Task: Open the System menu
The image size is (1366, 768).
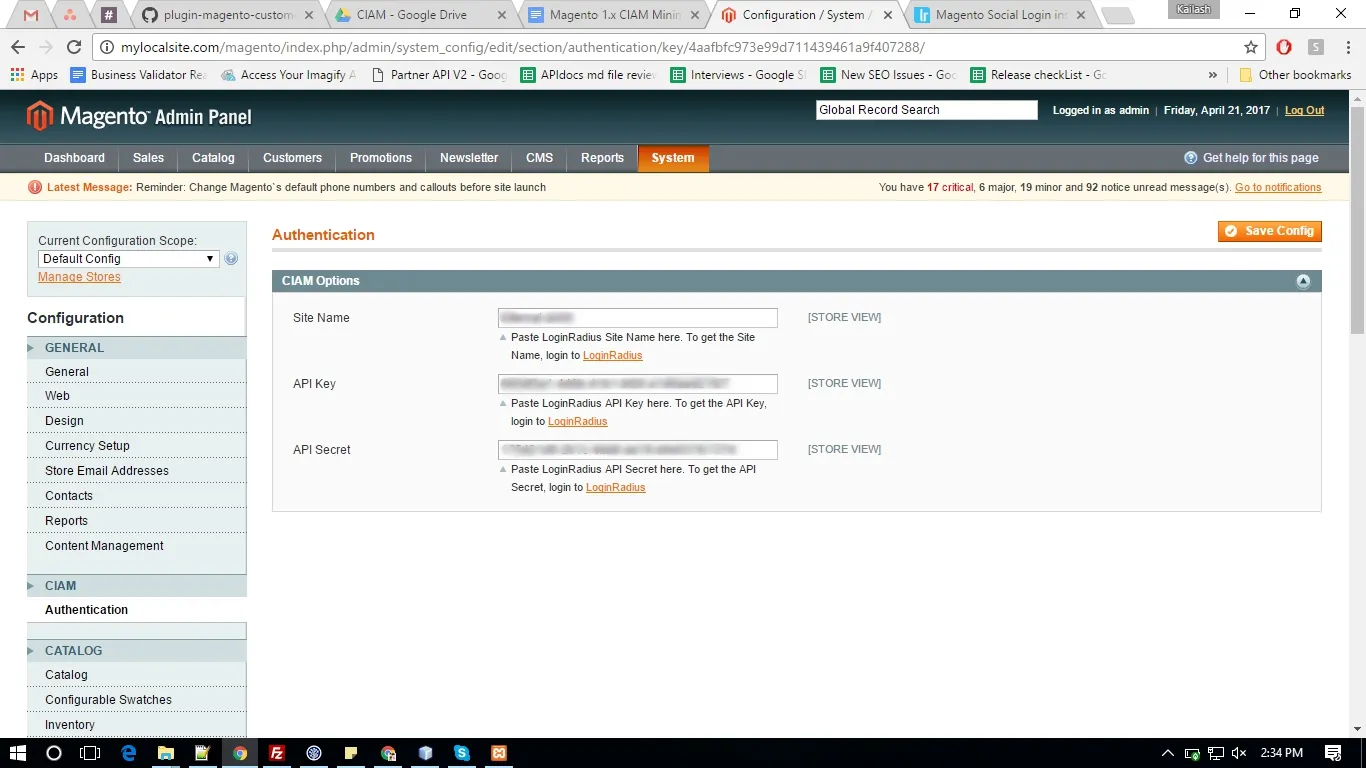Action: (673, 158)
